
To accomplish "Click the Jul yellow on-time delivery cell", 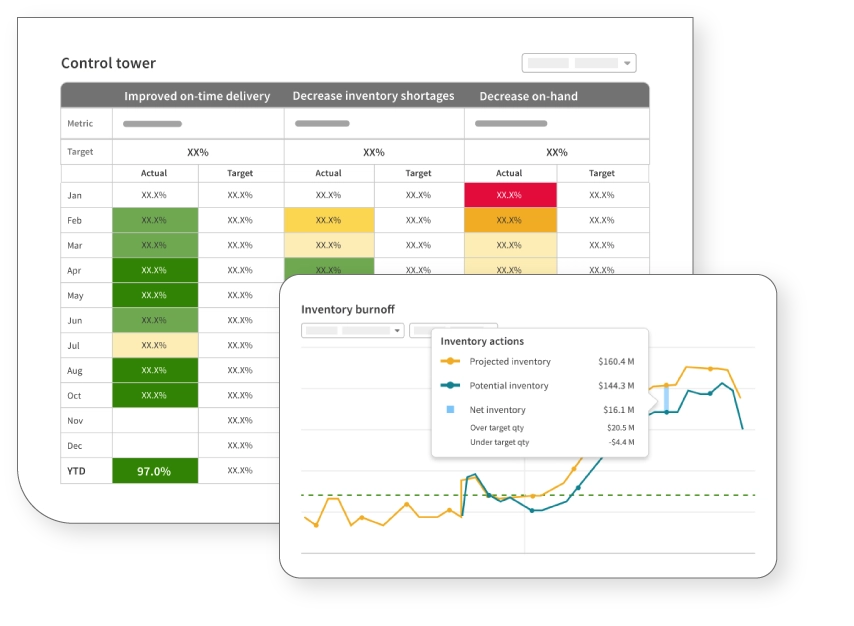I will pyautogui.click(x=155, y=345).
